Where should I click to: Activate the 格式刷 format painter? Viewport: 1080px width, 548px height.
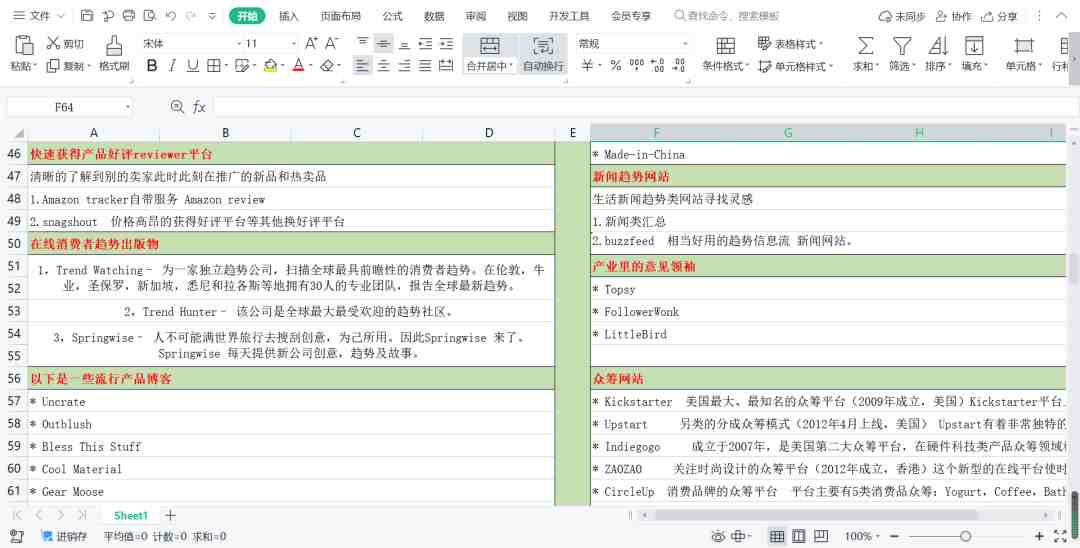114,54
